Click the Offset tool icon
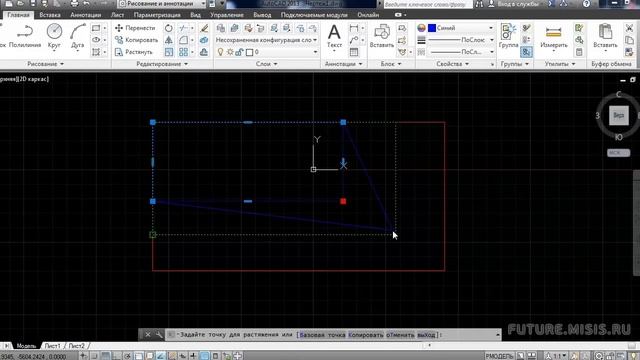 point(204,52)
